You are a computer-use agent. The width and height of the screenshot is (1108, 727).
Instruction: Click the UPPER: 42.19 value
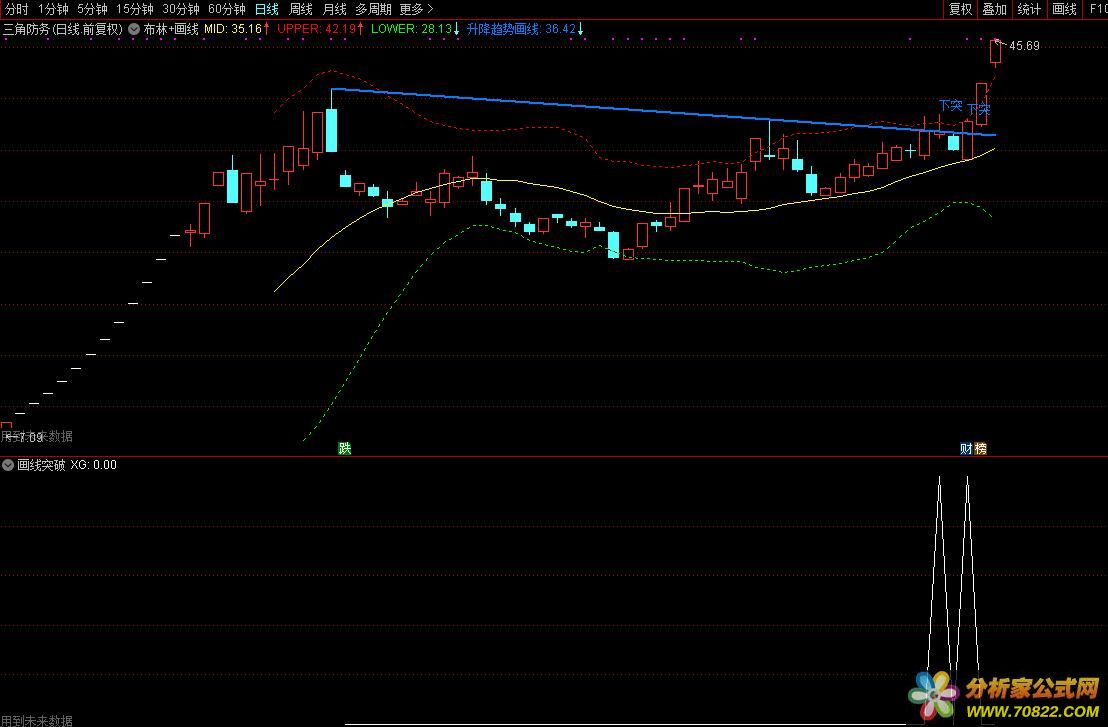[x=317, y=29]
